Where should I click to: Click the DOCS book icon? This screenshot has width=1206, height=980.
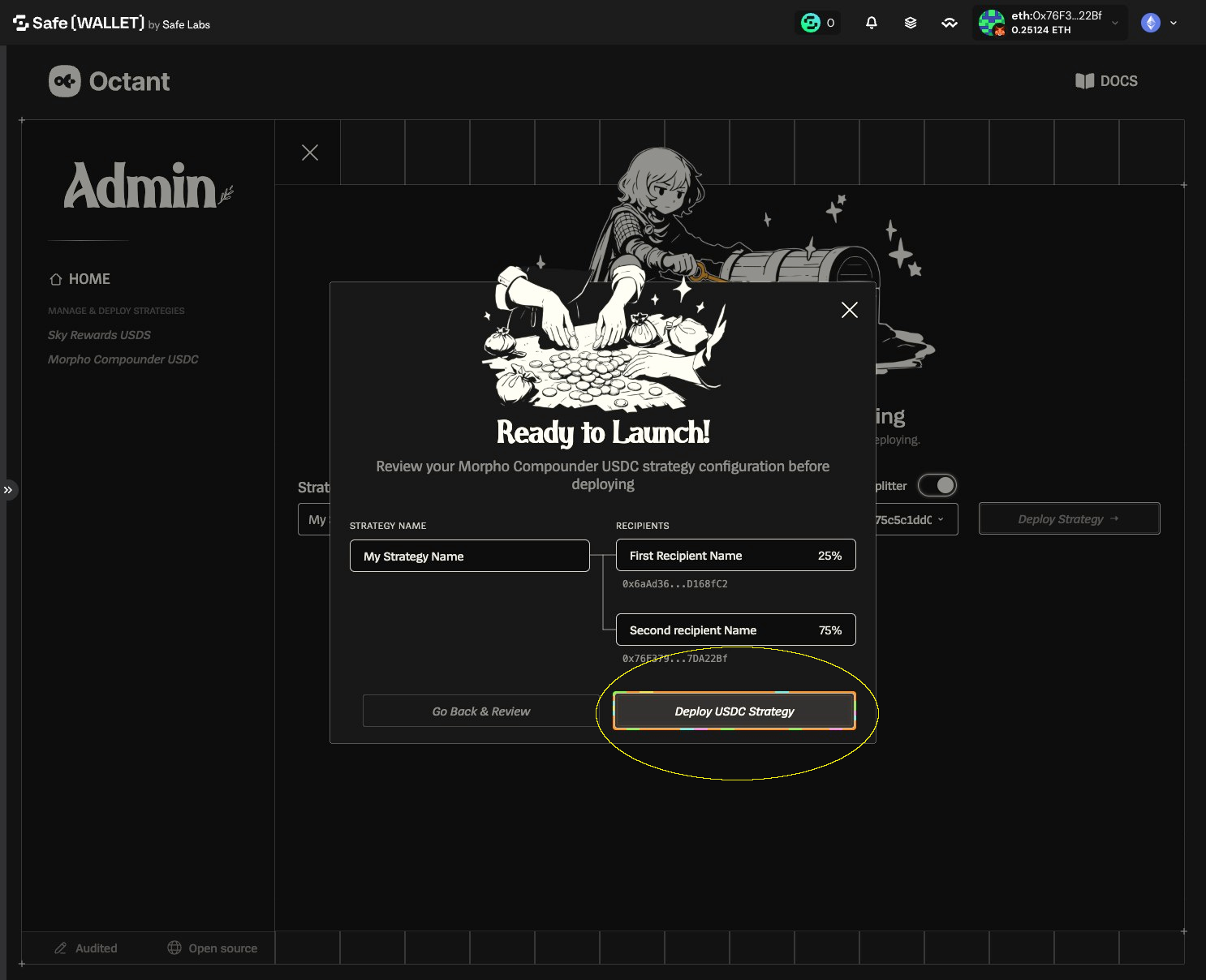1084,81
